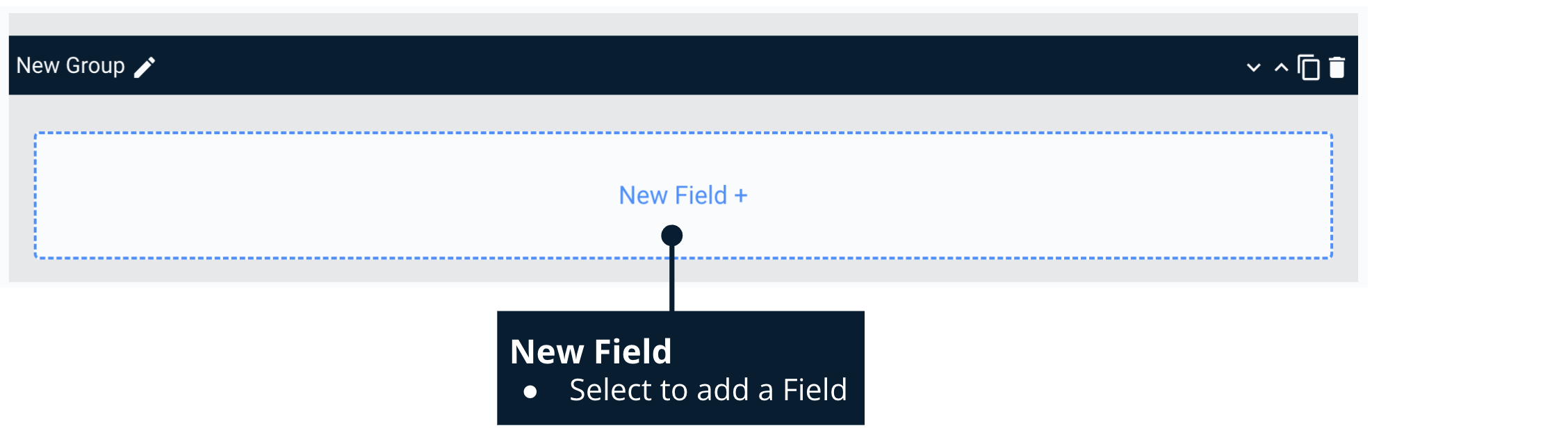Click the word Group in the header title
This screenshot has height=435, width=1568.
(95, 65)
